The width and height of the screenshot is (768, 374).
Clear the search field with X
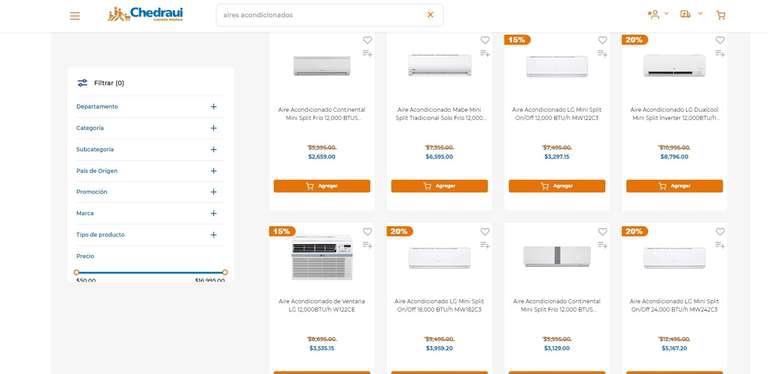431,15
